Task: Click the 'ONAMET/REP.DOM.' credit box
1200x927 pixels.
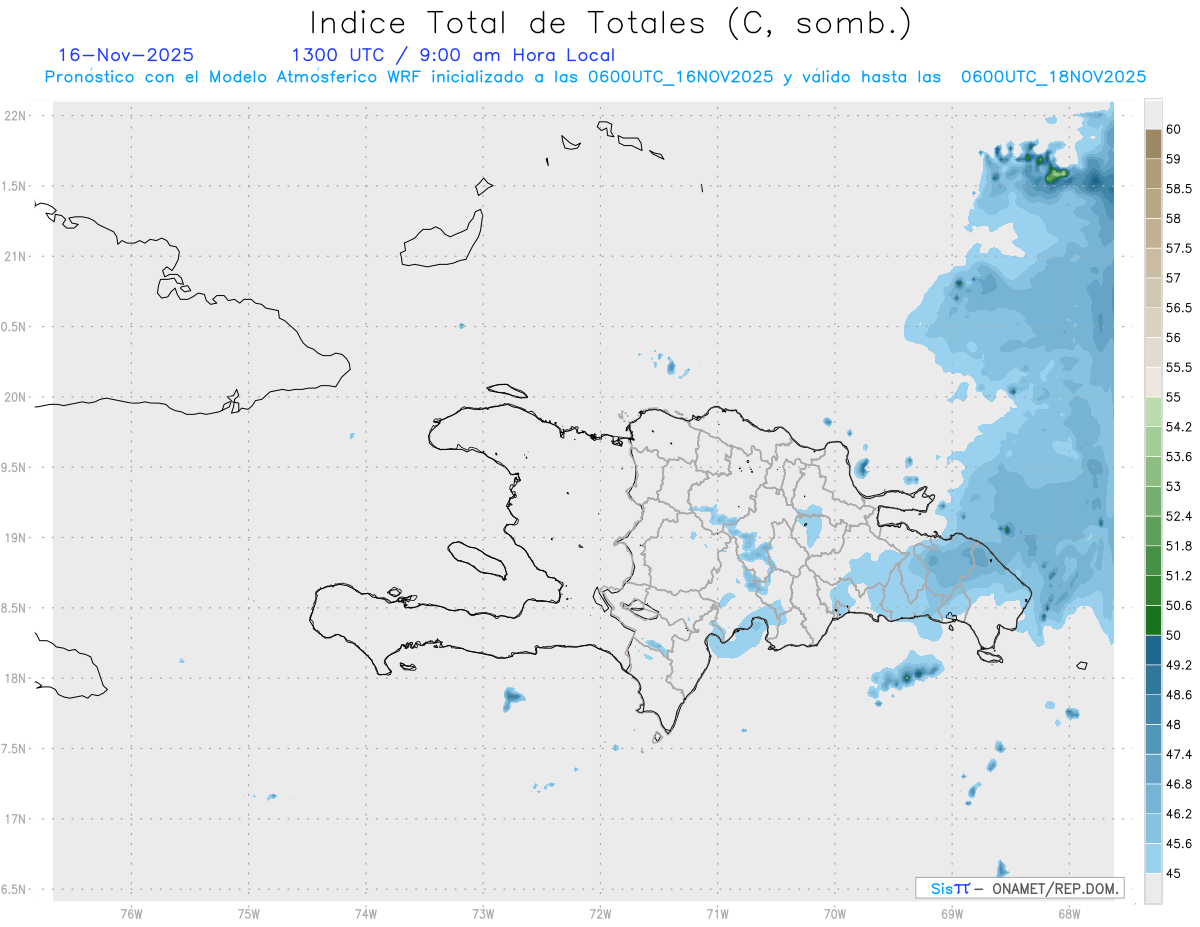Action: point(1020,888)
